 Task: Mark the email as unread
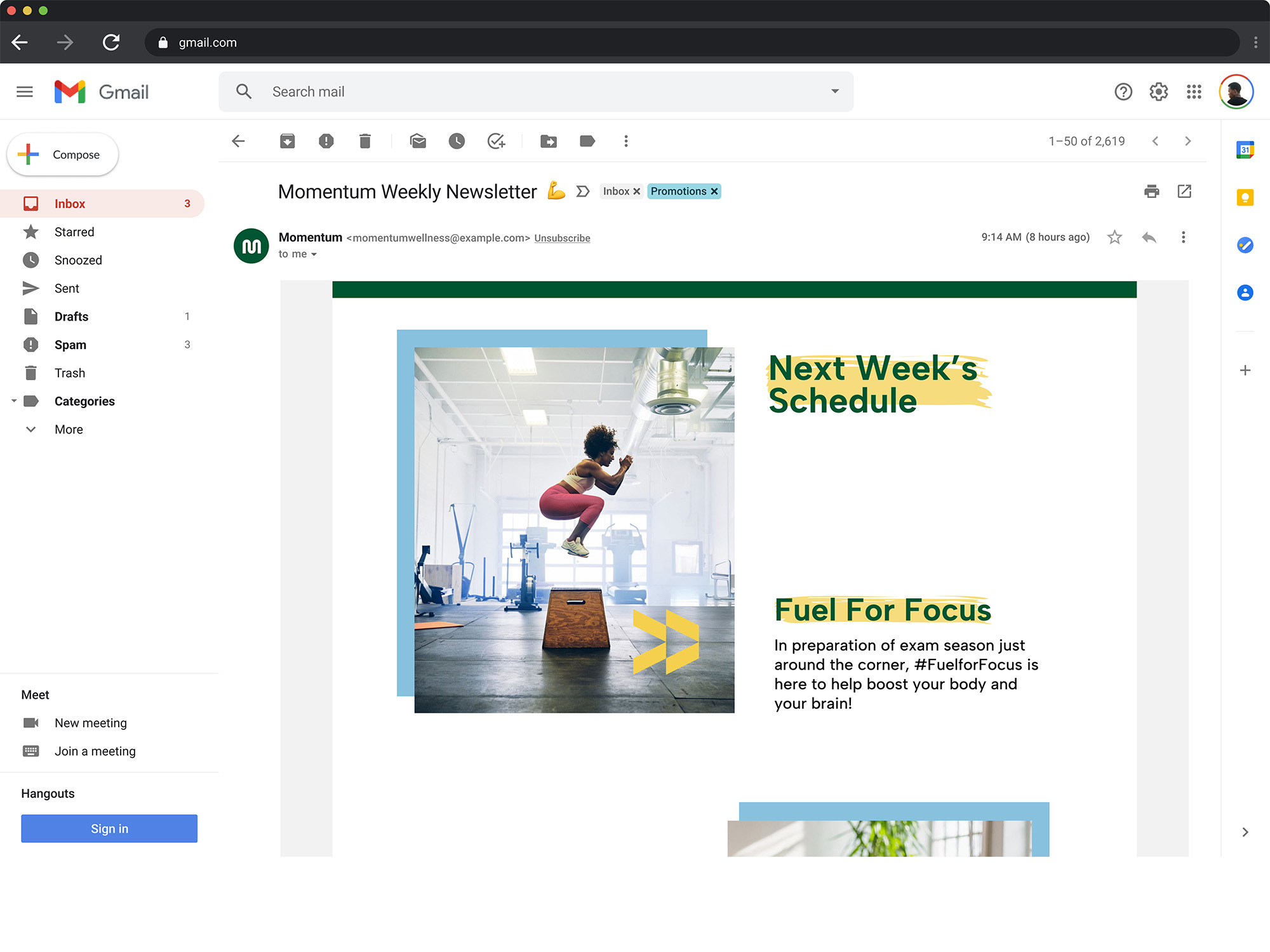tap(418, 141)
